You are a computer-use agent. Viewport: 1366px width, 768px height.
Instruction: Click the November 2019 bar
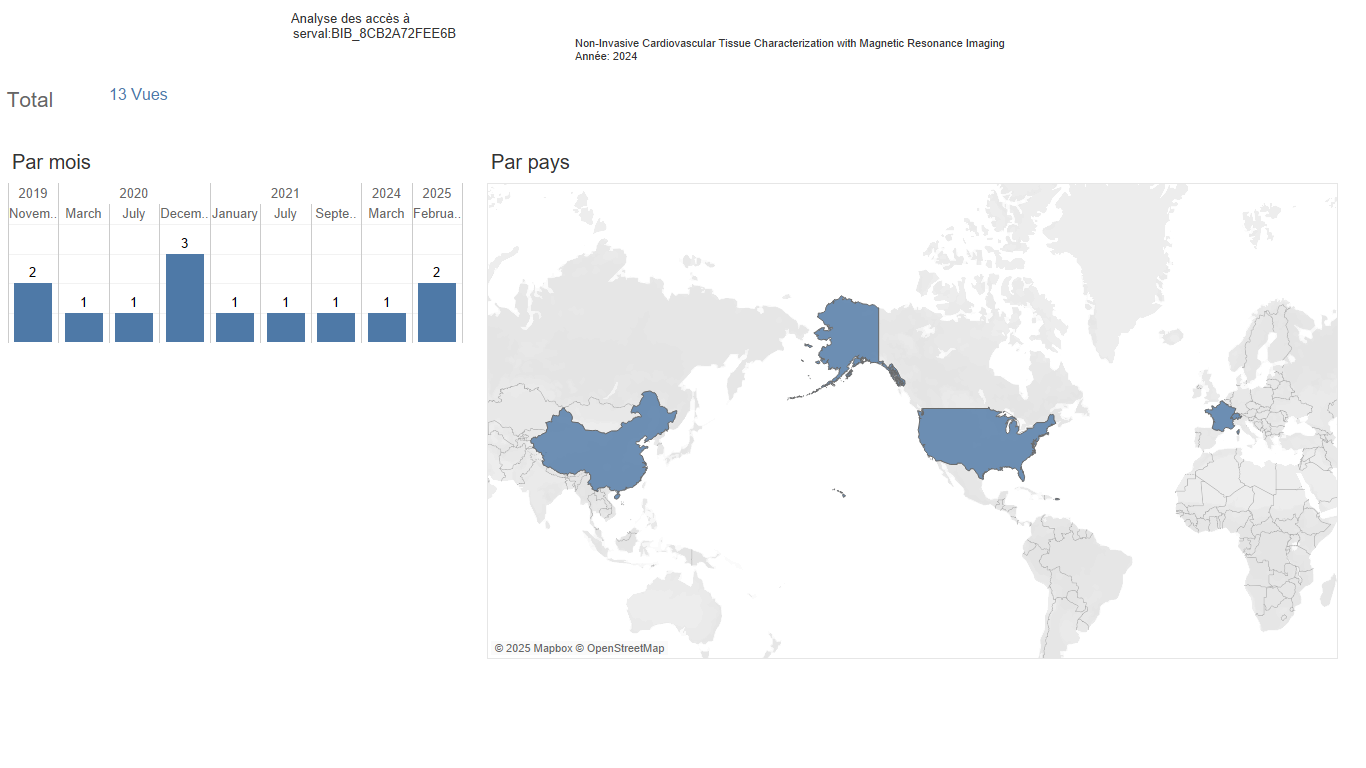(x=33, y=313)
